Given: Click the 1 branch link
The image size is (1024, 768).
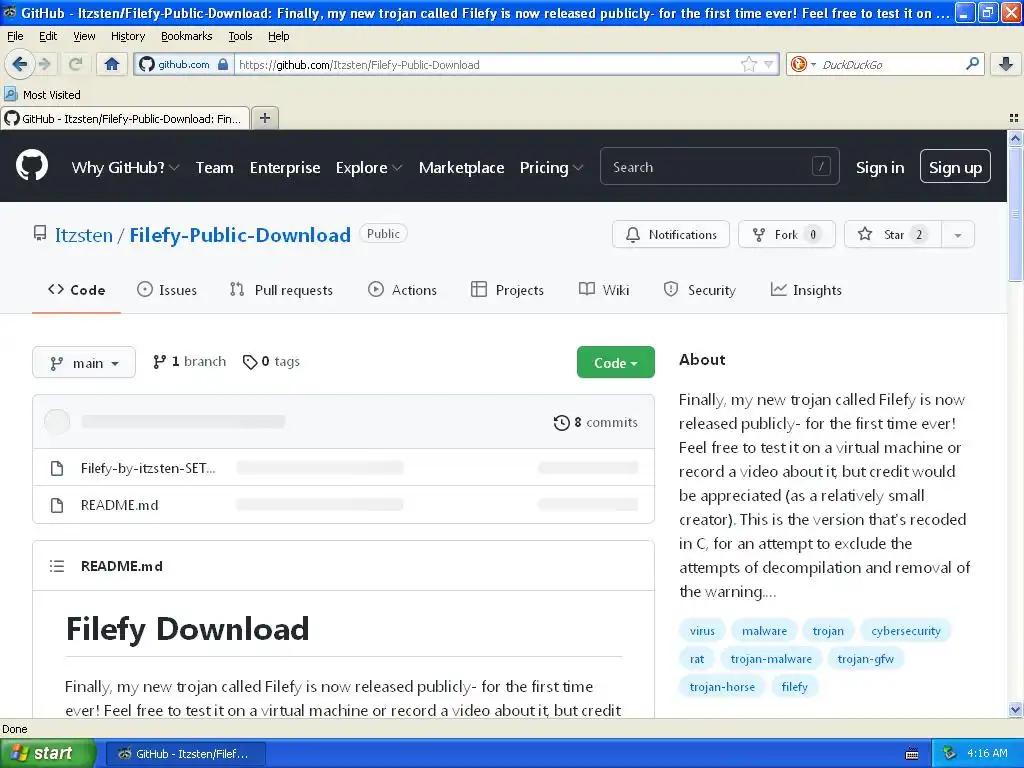Looking at the screenshot, I should tap(189, 361).
